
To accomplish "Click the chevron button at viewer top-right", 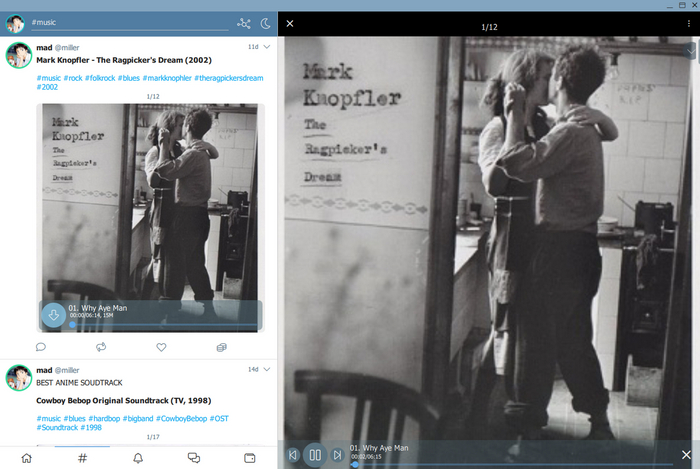I will [x=691, y=51].
